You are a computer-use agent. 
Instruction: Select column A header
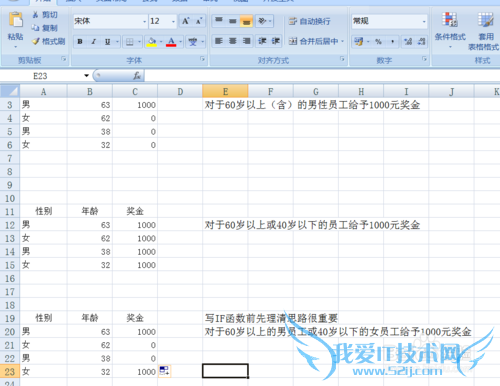(x=44, y=91)
